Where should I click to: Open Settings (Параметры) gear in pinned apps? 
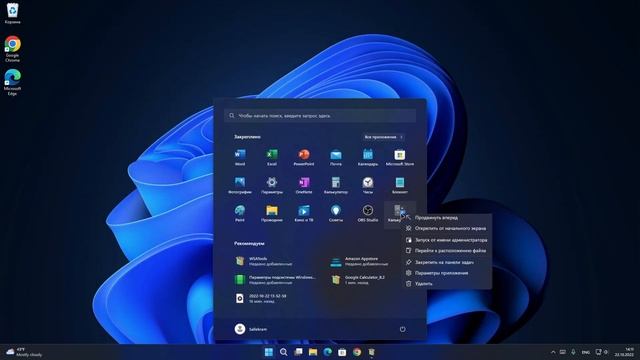click(272, 185)
